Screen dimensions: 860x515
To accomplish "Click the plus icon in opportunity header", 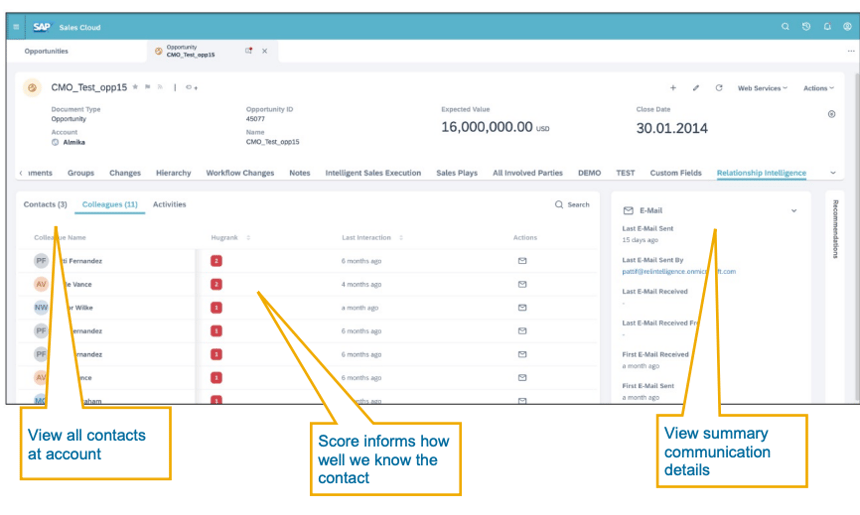I will (673, 88).
